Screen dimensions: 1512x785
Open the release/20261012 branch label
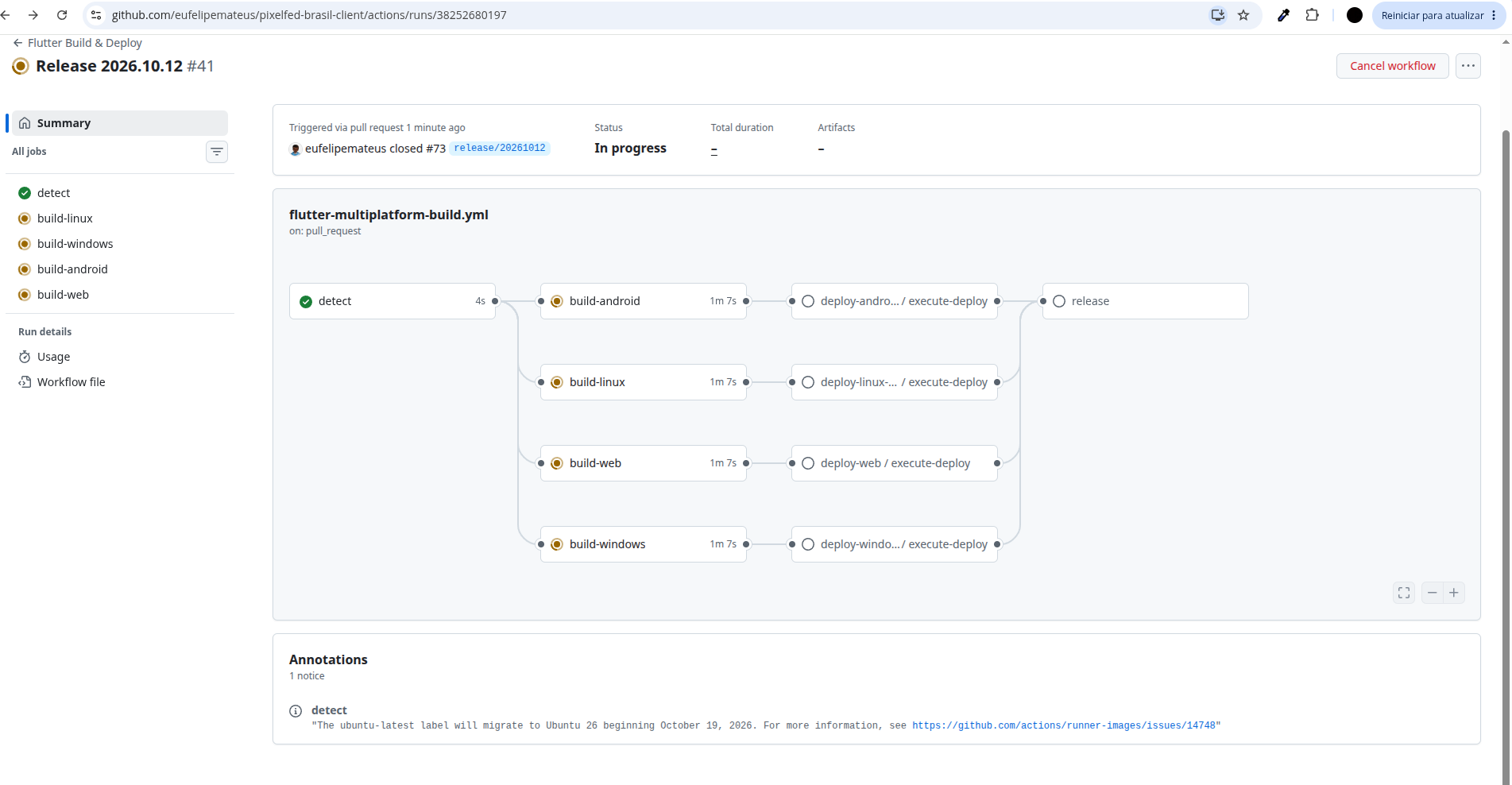pyautogui.click(x=500, y=148)
